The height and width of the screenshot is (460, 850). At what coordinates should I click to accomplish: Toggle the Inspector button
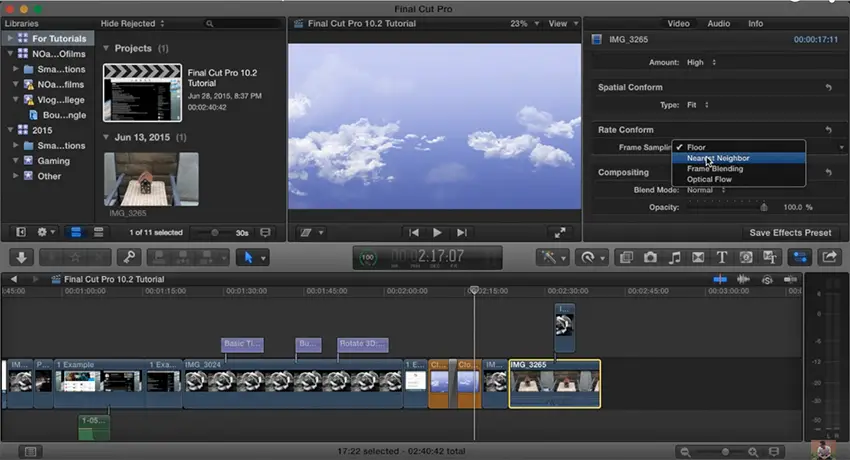(800, 257)
